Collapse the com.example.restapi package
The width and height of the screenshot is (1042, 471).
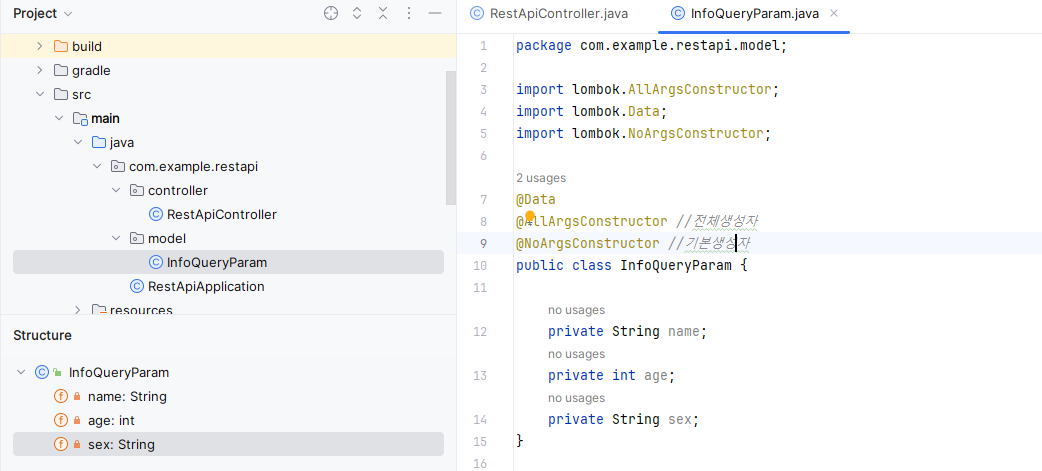pos(96,167)
